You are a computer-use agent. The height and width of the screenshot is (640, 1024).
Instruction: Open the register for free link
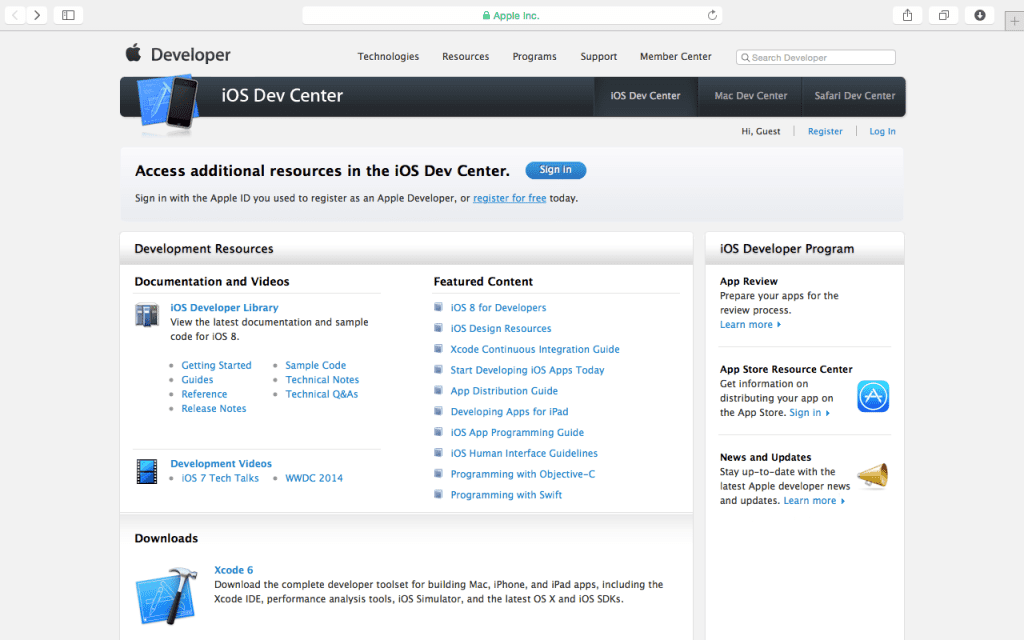pyautogui.click(x=509, y=198)
